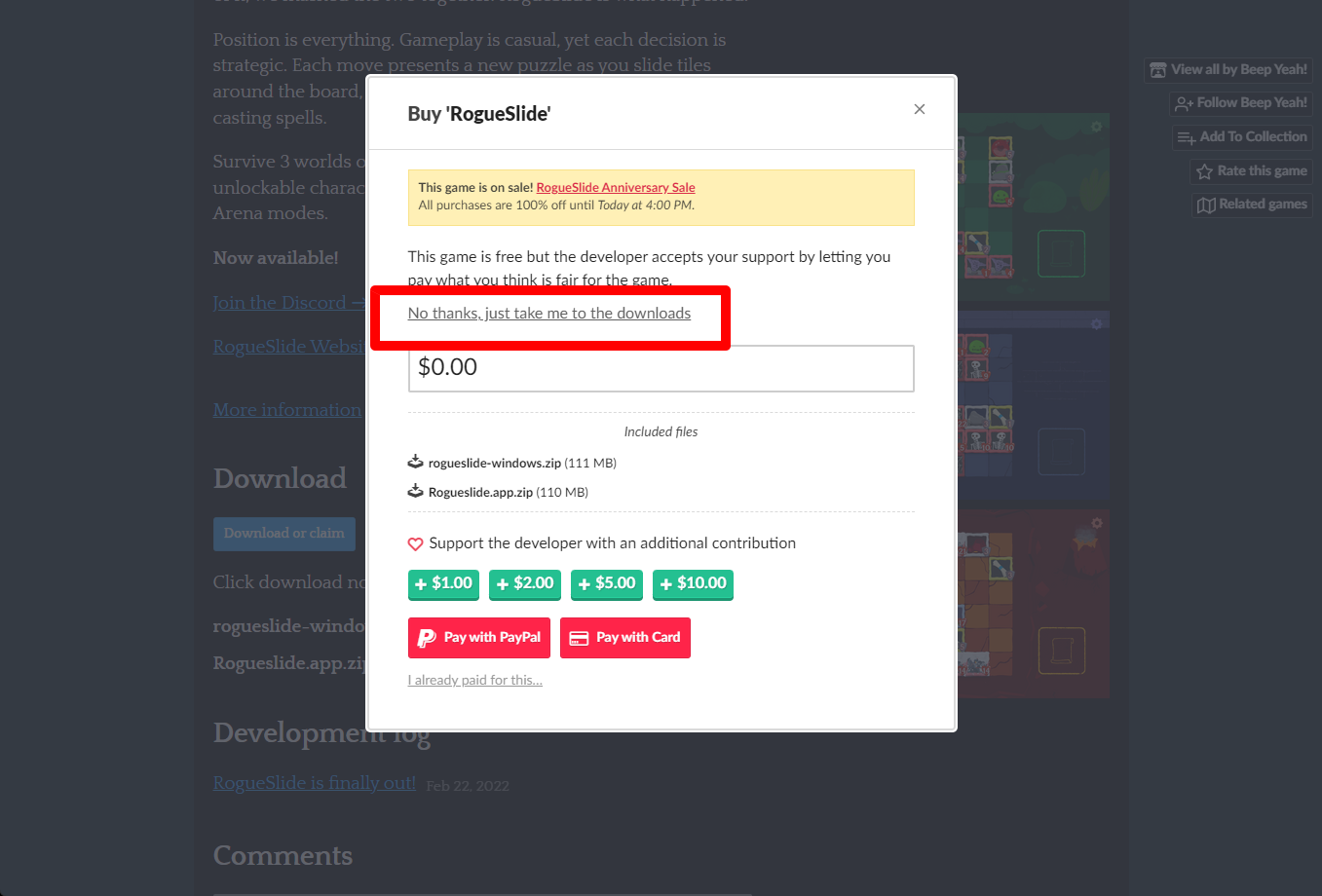
Task: Open 'RogueSlide is finally out!' devlog post
Action: [315, 783]
